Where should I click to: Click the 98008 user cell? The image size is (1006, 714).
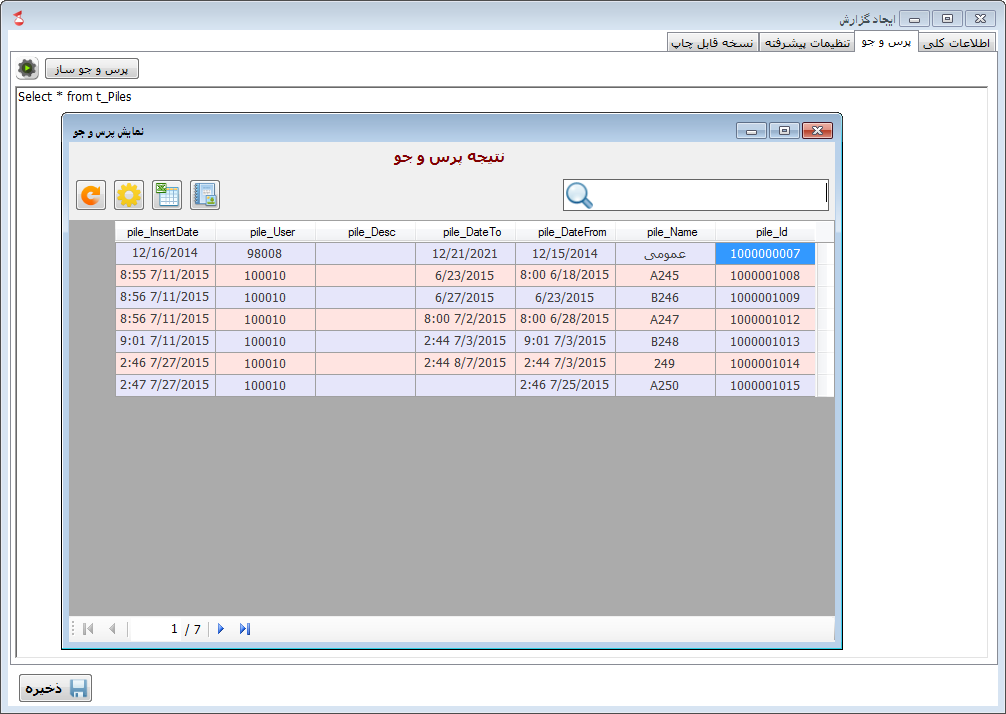point(265,253)
